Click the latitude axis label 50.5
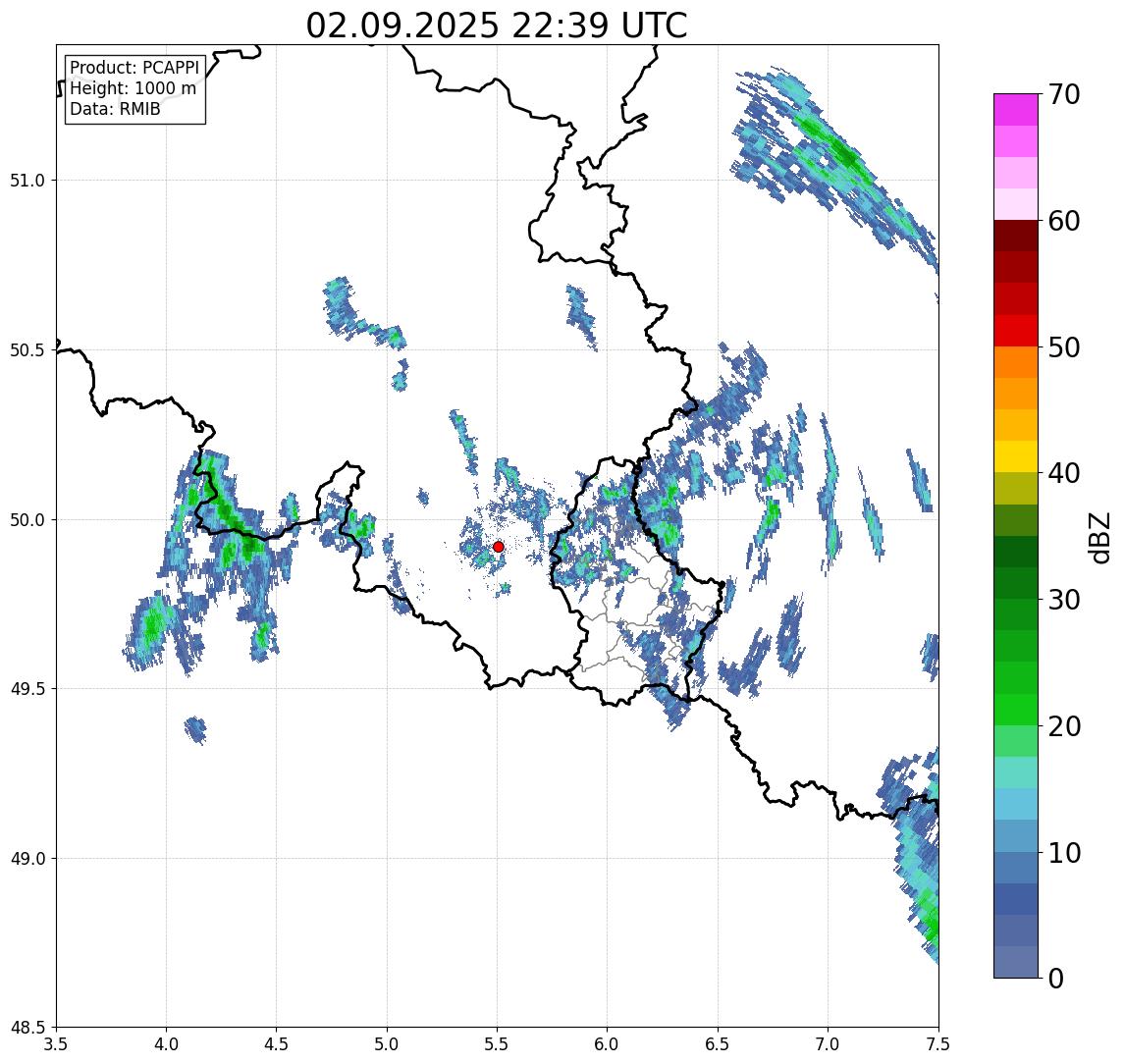This screenshot has width=1124, height=1064. pos(27,349)
